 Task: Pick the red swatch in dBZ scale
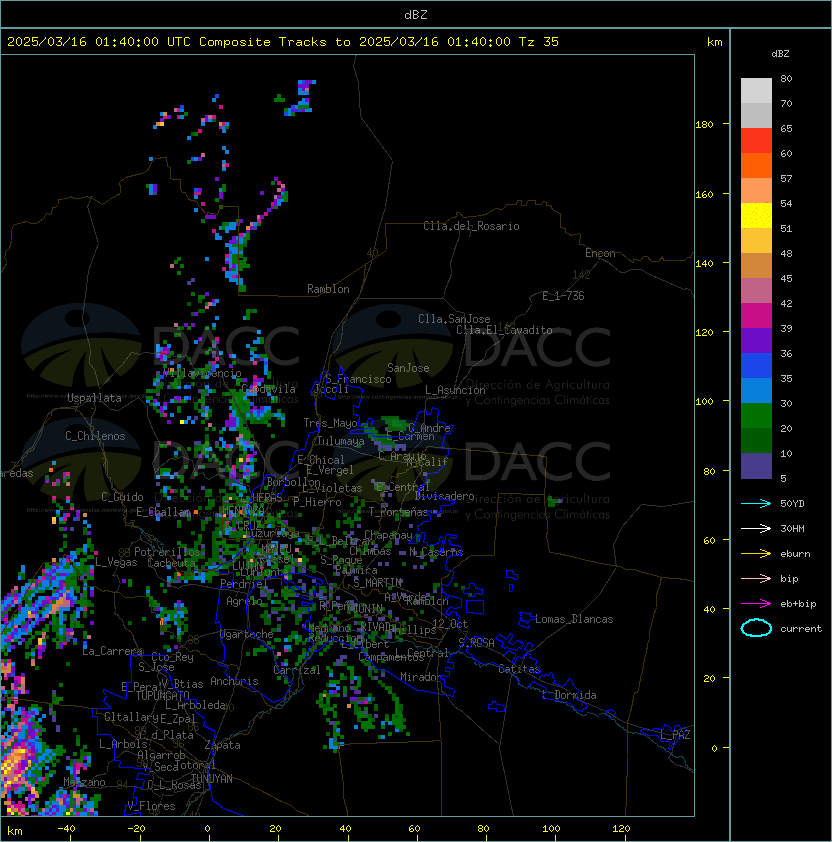[x=756, y=141]
